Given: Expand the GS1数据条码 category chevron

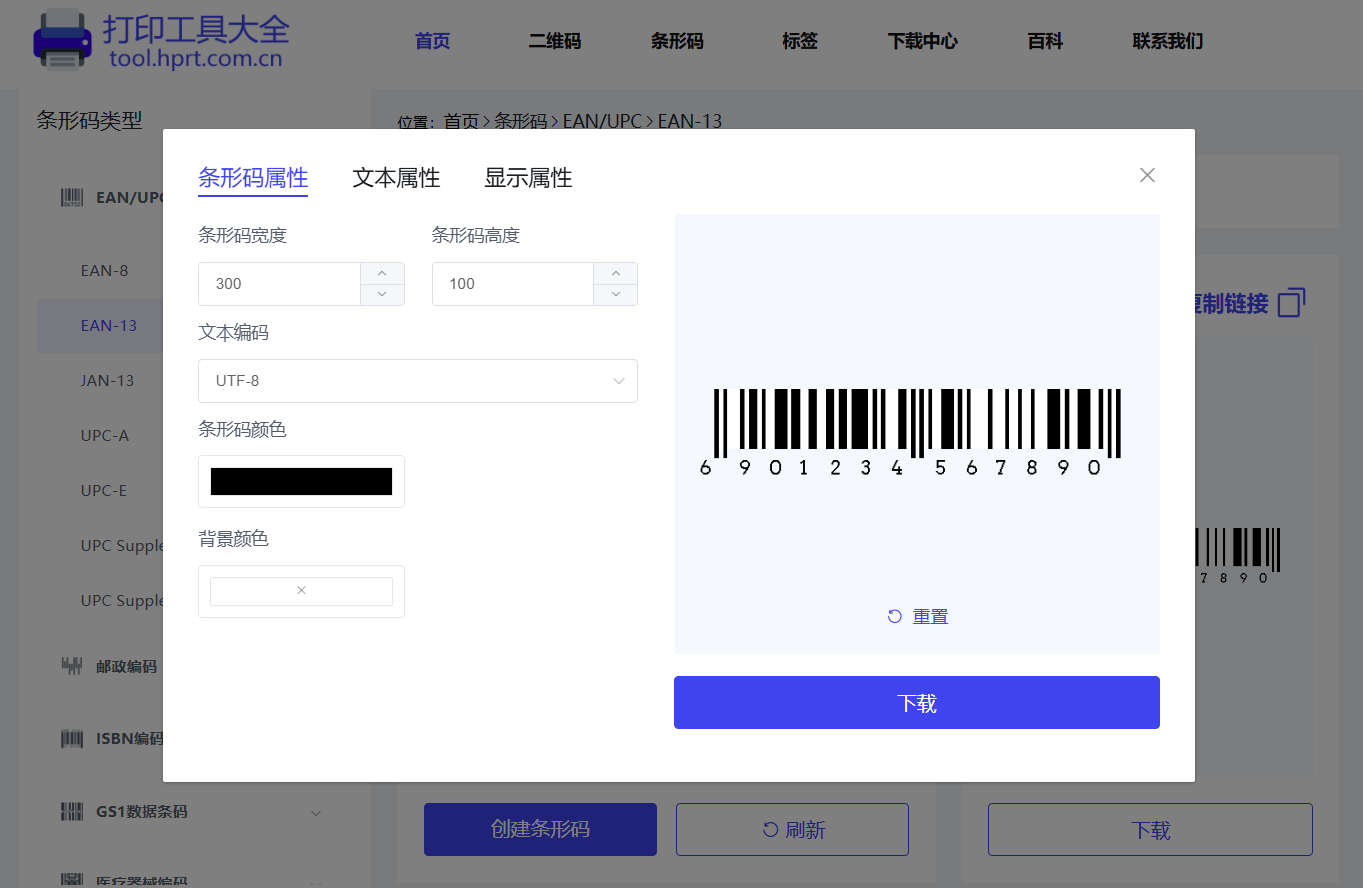Looking at the screenshot, I should 316,813.
